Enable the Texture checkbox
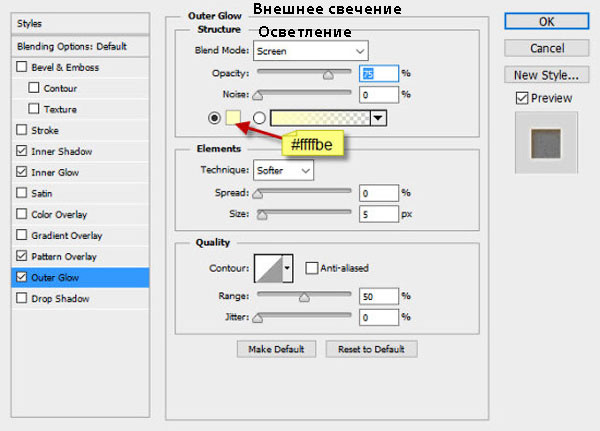This screenshot has height=431, width=600. pyautogui.click(x=34, y=109)
